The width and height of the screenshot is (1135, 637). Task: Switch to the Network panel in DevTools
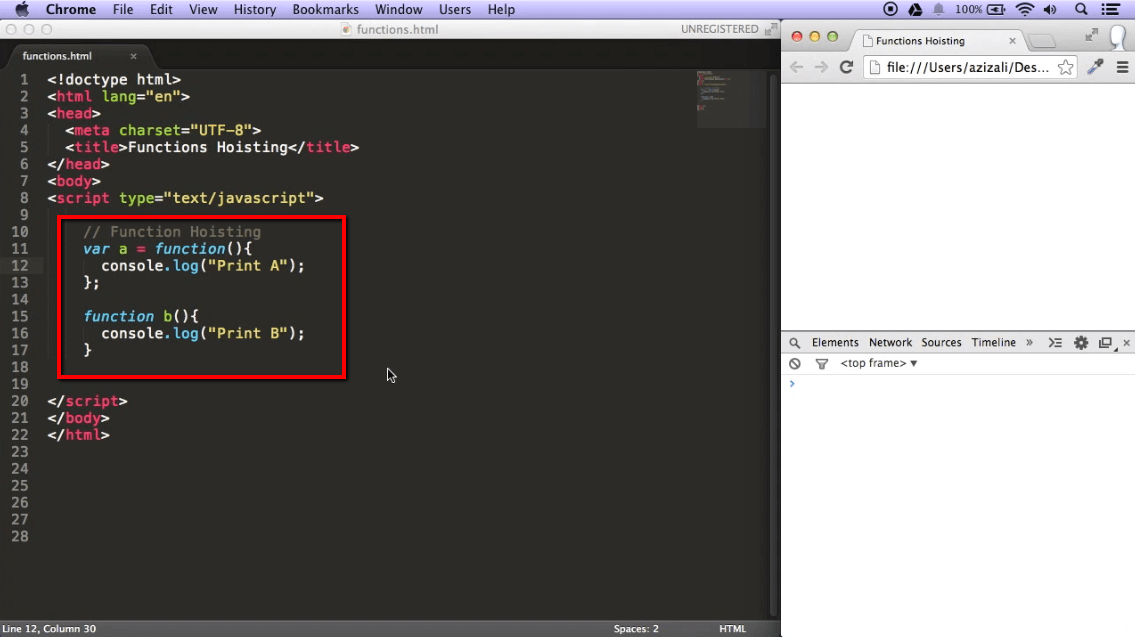point(890,342)
